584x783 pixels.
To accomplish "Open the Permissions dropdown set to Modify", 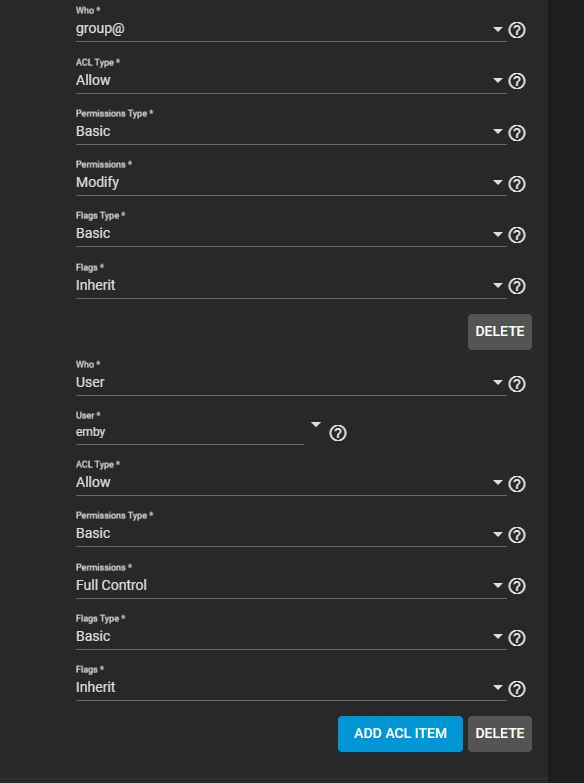I will click(291, 183).
